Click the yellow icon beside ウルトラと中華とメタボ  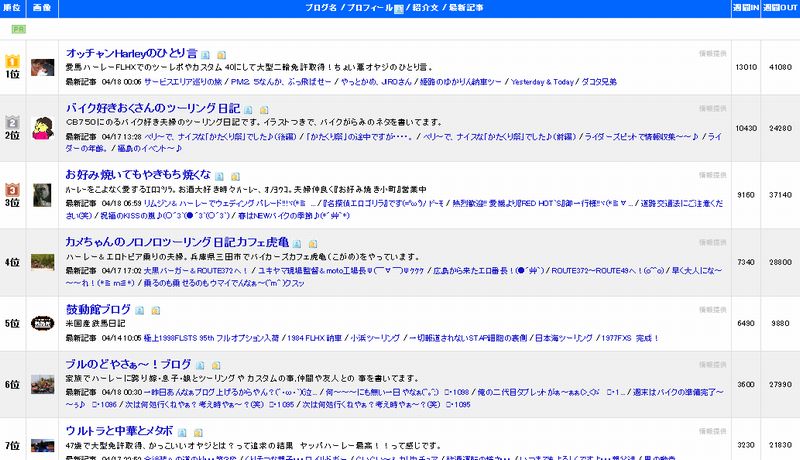[x=198, y=432]
